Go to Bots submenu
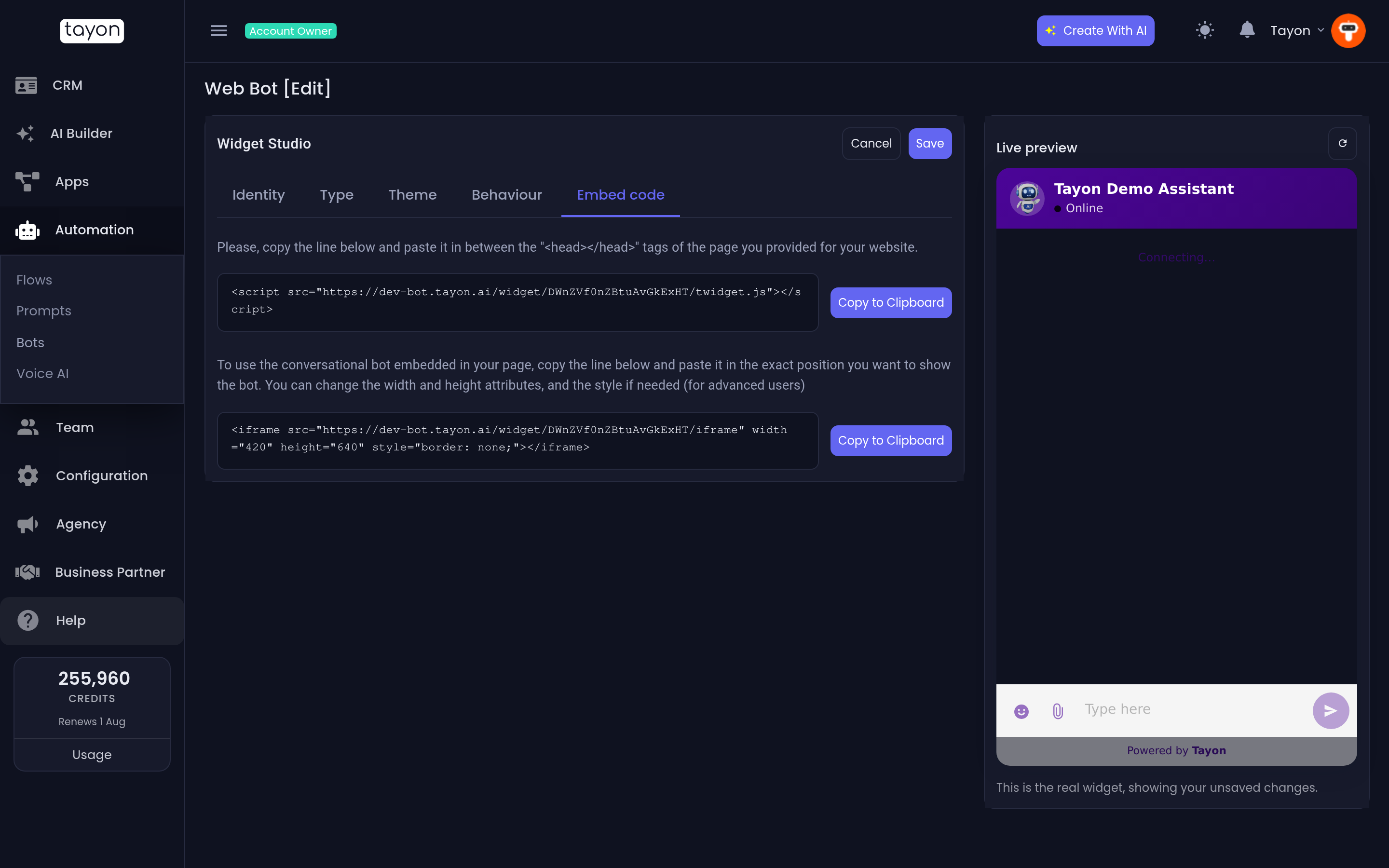The height and width of the screenshot is (868, 1389). coord(30,342)
